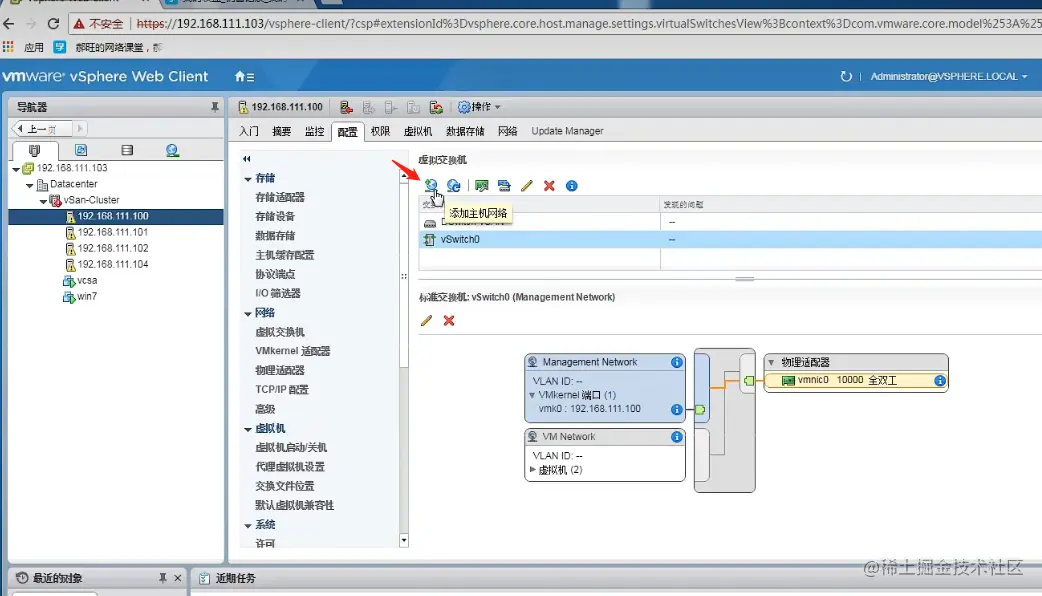
Task: Select host 192.168.111.101 in tree
Action: [x=113, y=232]
